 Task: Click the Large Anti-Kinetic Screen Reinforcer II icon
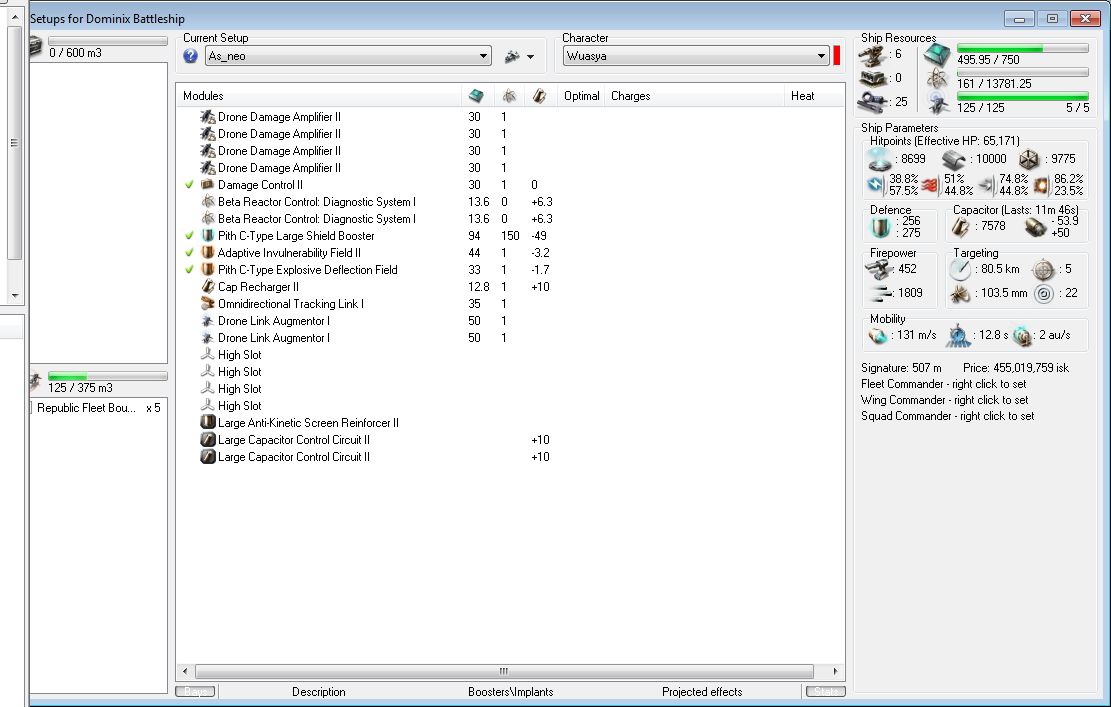point(208,423)
